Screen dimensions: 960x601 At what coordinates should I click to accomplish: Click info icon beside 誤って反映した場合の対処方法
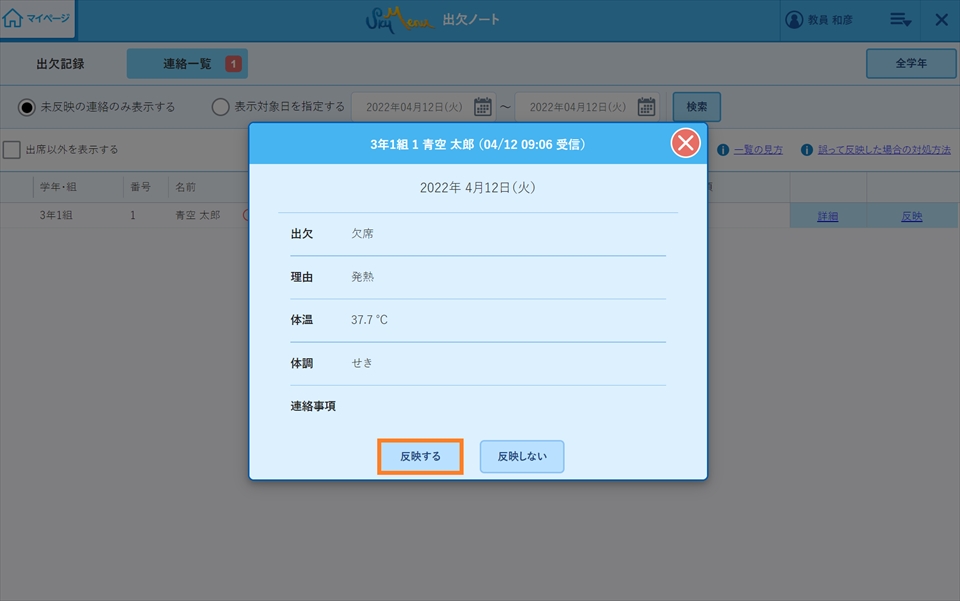(806, 150)
